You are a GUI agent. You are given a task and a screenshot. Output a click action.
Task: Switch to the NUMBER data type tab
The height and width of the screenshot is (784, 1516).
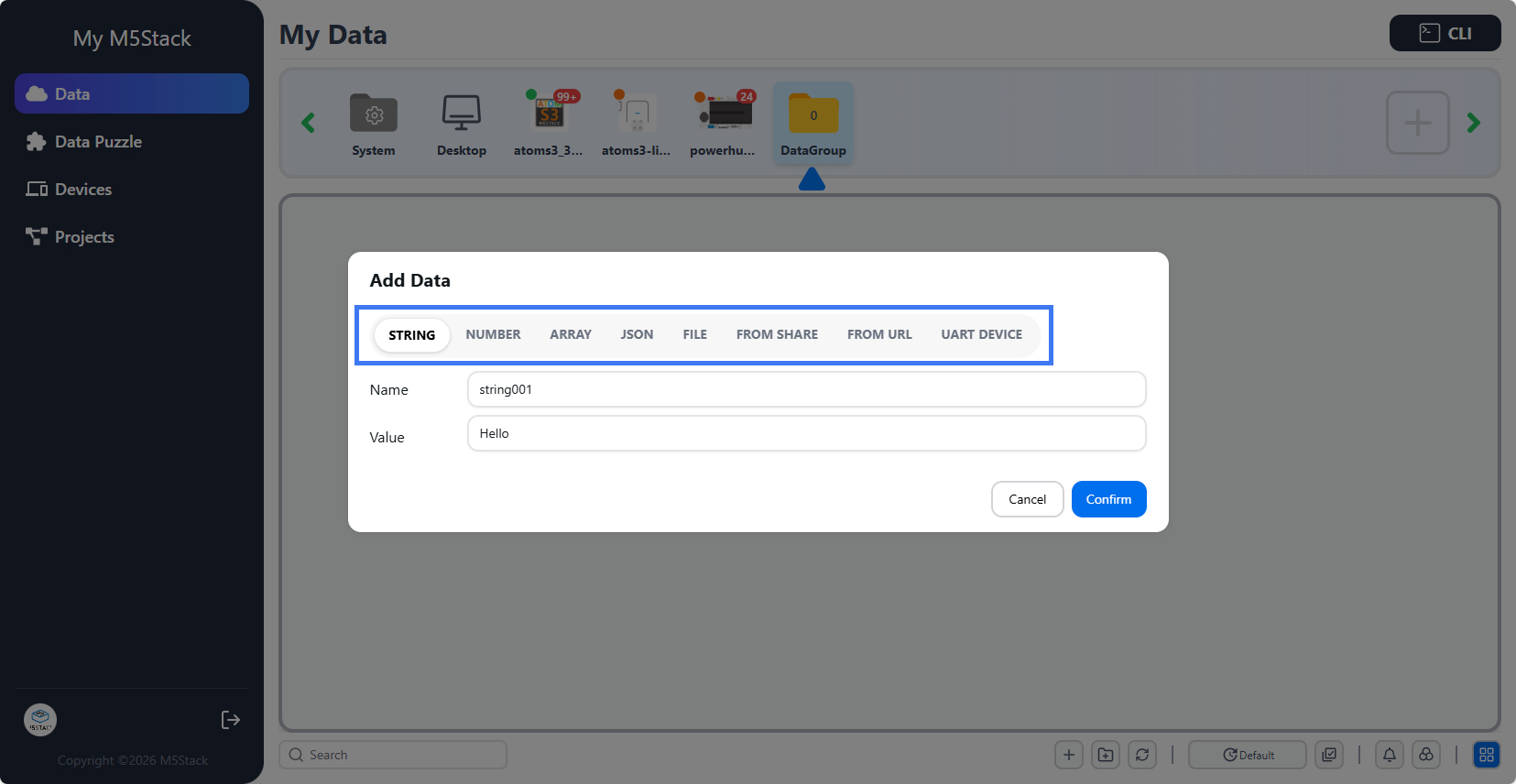(493, 334)
